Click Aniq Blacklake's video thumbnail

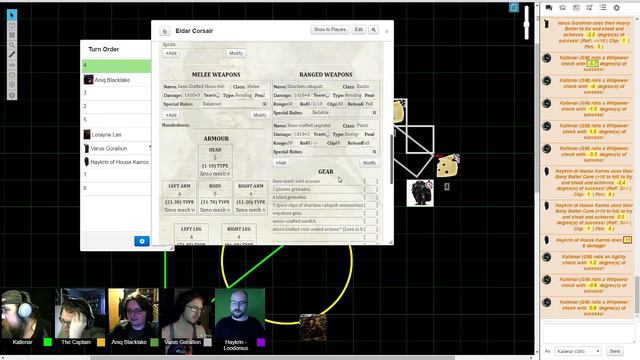(x=133, y=313)
